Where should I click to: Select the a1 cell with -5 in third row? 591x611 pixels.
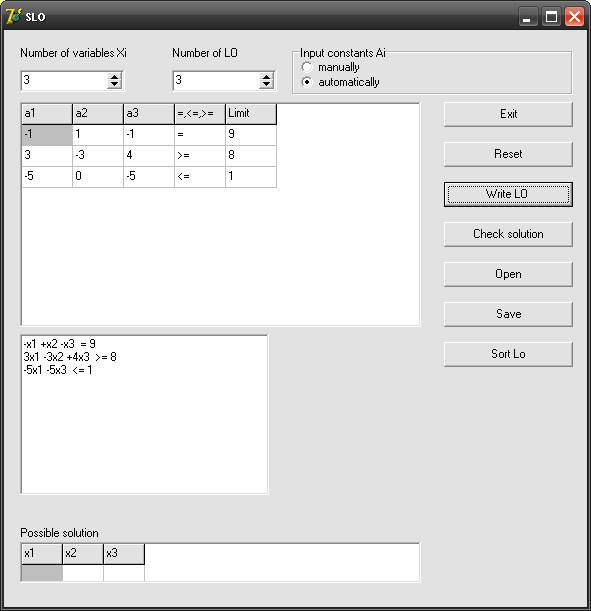click(47, 177)
